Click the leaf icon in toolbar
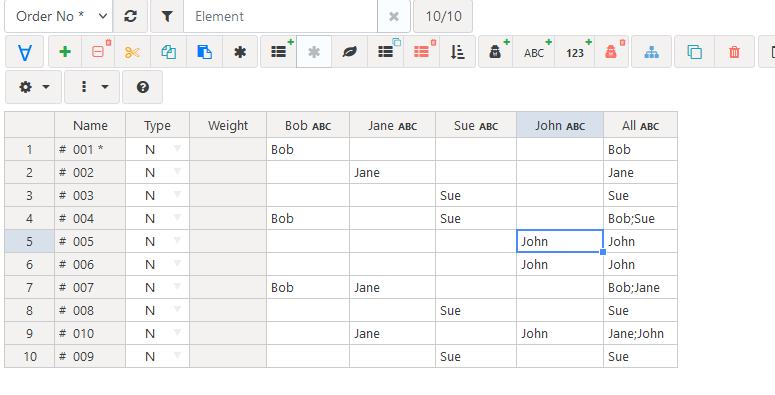The width and height of the screenshot is (775, 395). tap(349, 51)
